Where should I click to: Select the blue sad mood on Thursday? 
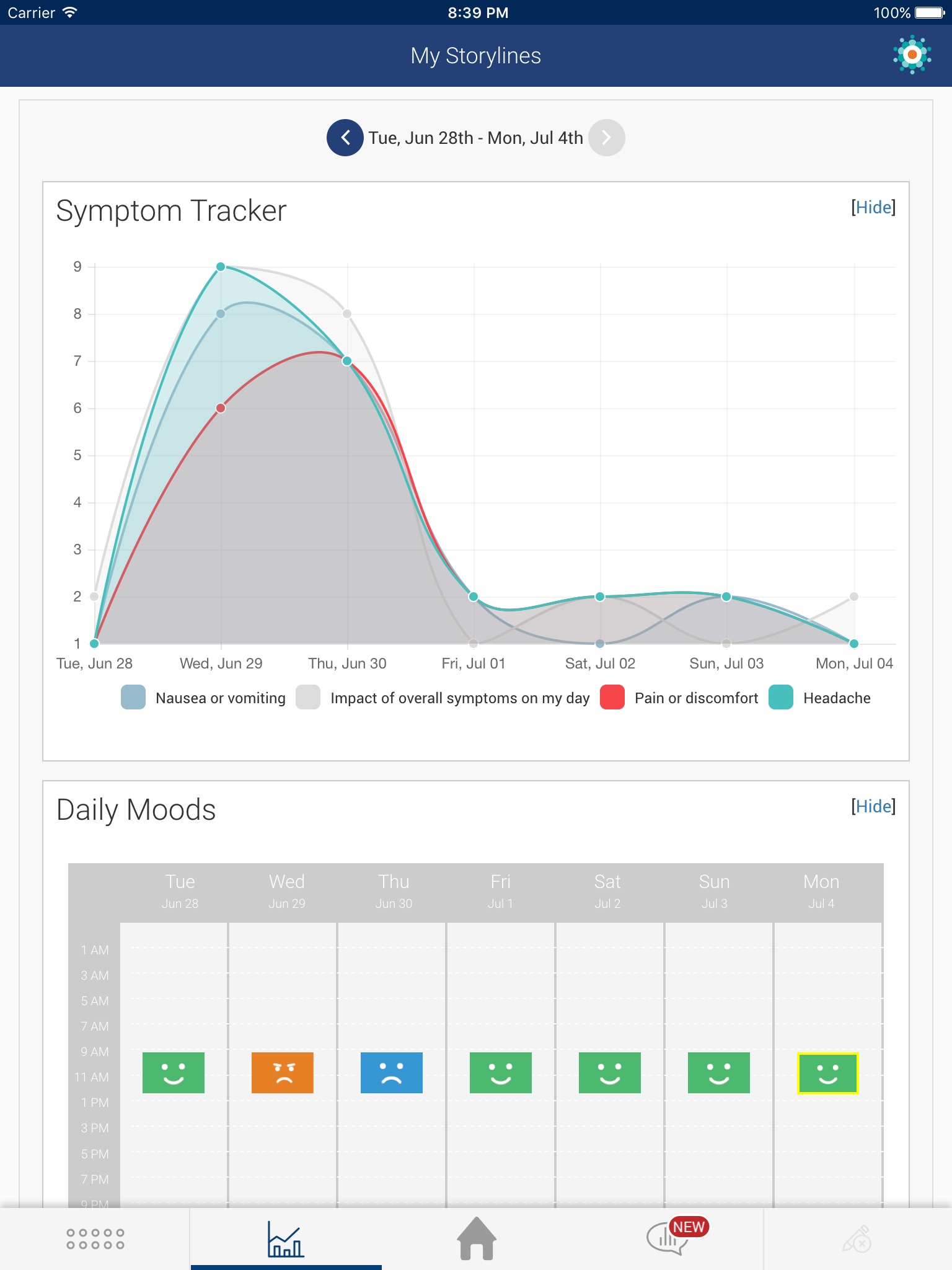pos(392,1073)
